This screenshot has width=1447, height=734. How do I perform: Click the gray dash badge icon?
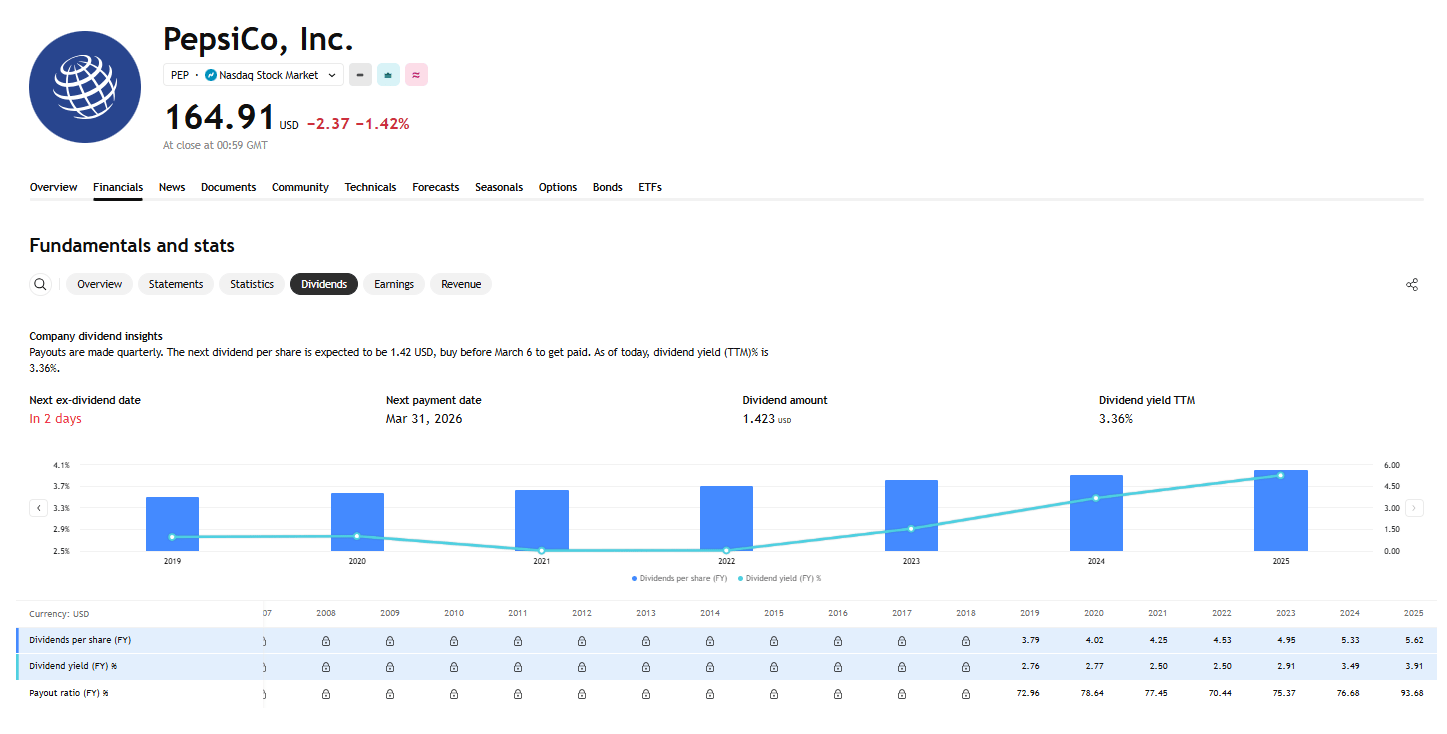(x=360, y=75)
